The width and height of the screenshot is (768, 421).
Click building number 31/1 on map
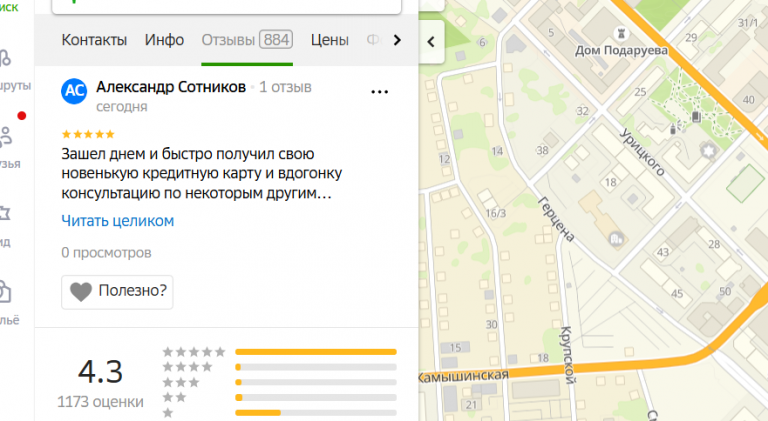[x=747, y=23]
